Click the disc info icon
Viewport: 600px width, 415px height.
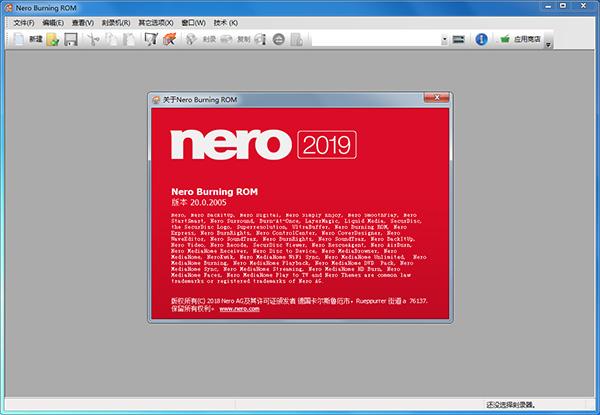click(x=260, y=39)
